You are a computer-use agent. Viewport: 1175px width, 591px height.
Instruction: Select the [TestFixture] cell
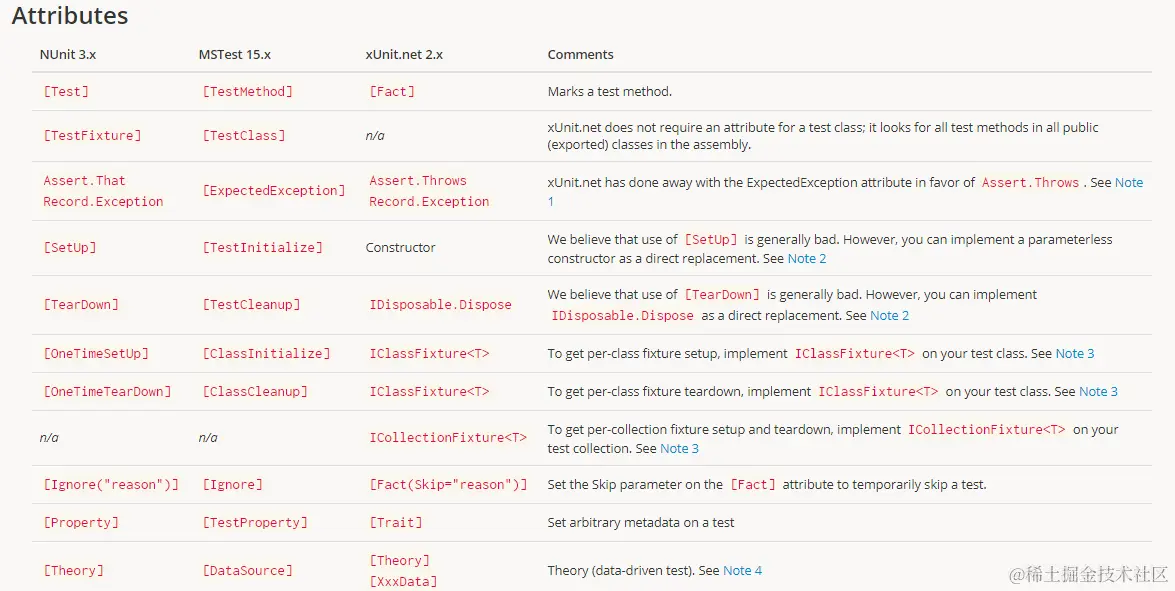pos(92,136)
